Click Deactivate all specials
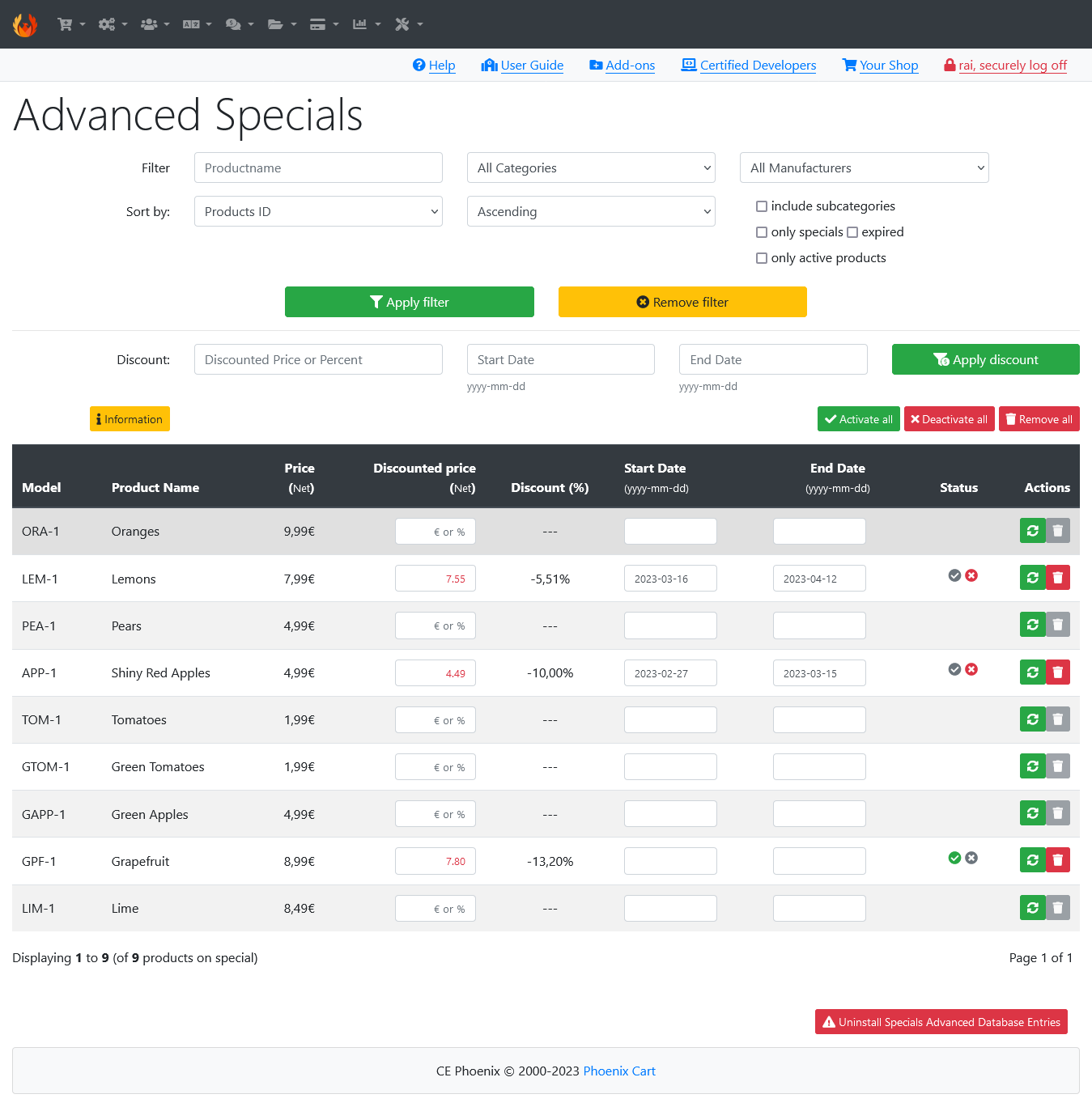This screenshot has width=1092, height=1107. (950, 419)
